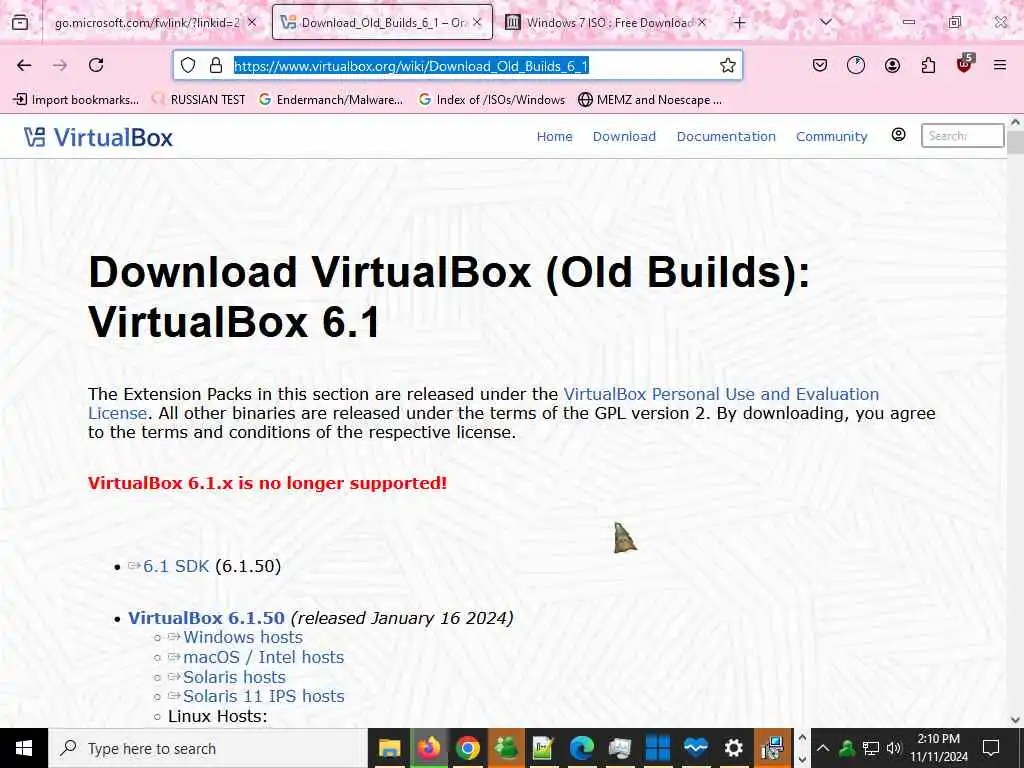Open Import bookmarks bookmark item

(x=76, y=100)
